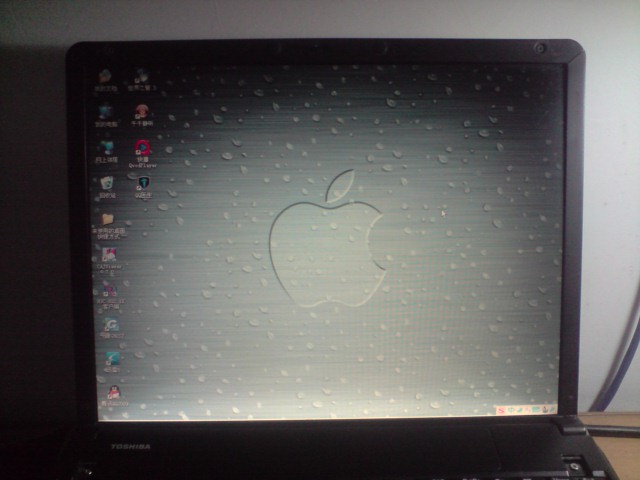
Task: Open the Recycle Bin icon
Action: click(107, 187)
